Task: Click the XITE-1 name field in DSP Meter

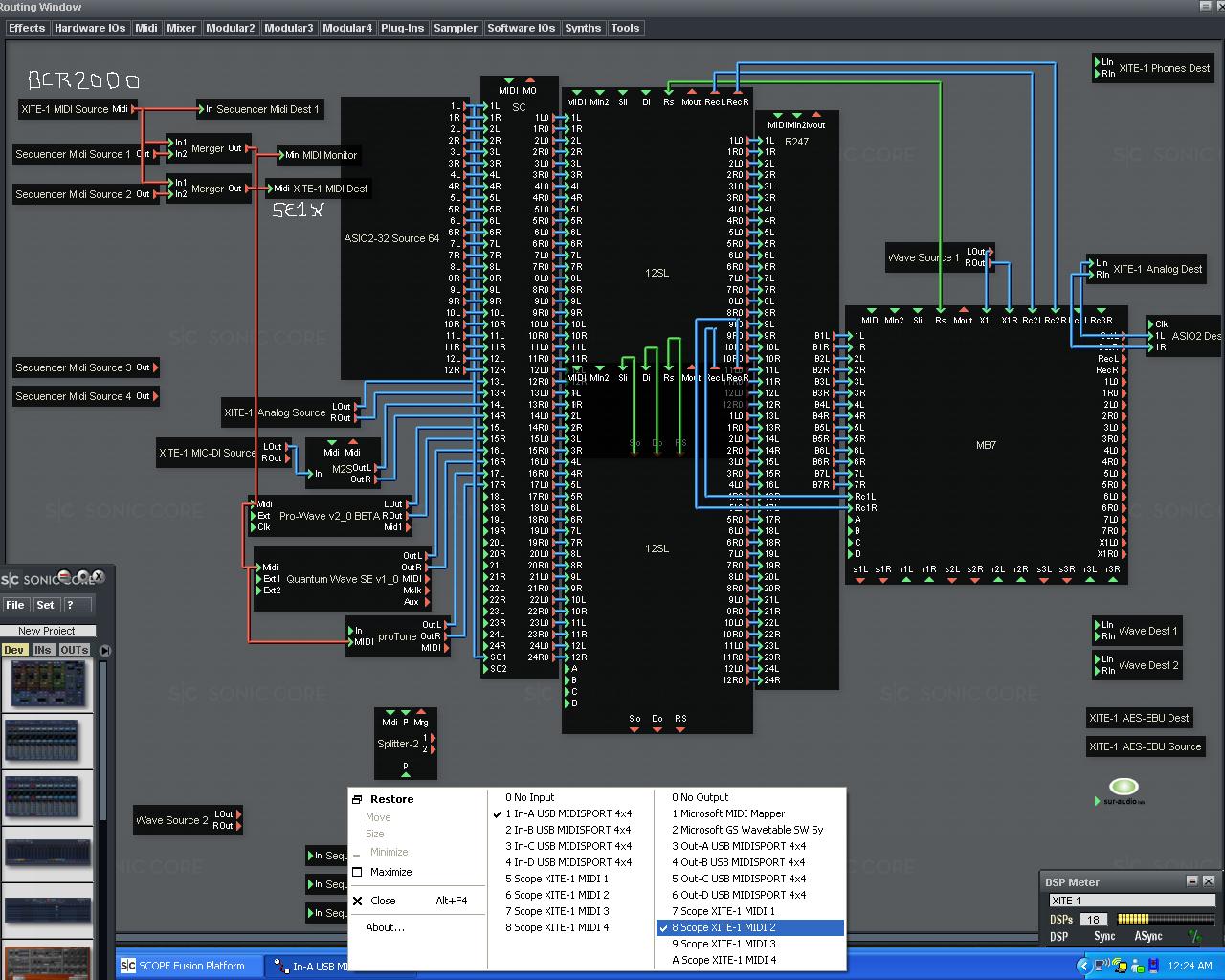Action: [x=1129, y=901]
